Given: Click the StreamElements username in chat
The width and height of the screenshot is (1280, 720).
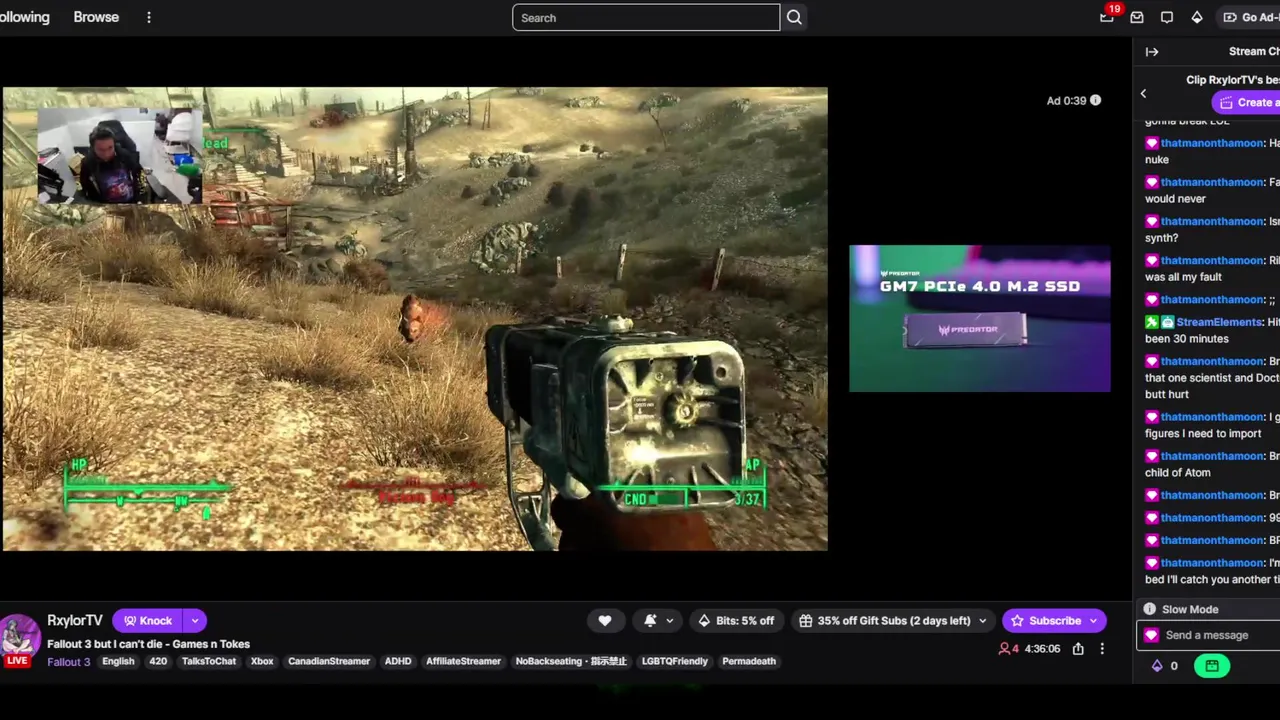Looking at the screenshot, I should 1219,322.
